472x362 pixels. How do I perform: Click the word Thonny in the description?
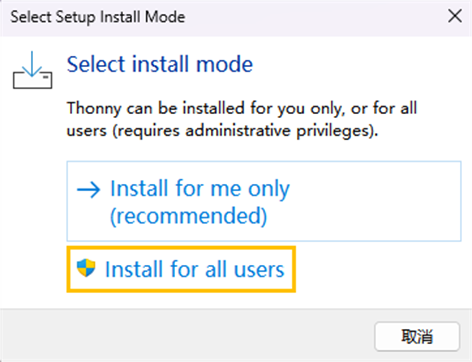[x=94, y=108]
